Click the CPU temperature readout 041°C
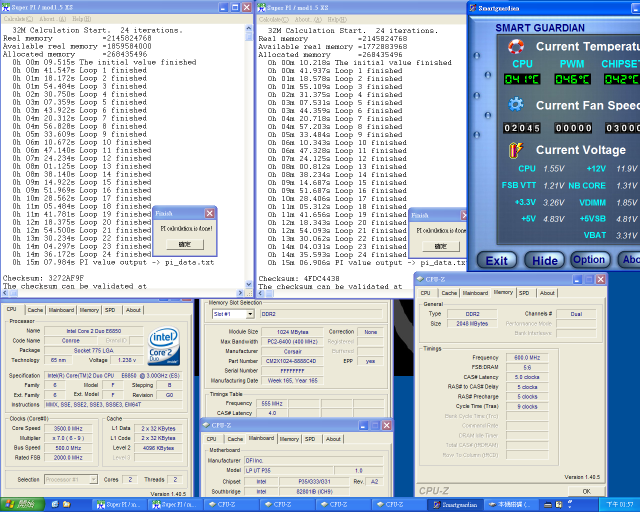 (522, 79)
